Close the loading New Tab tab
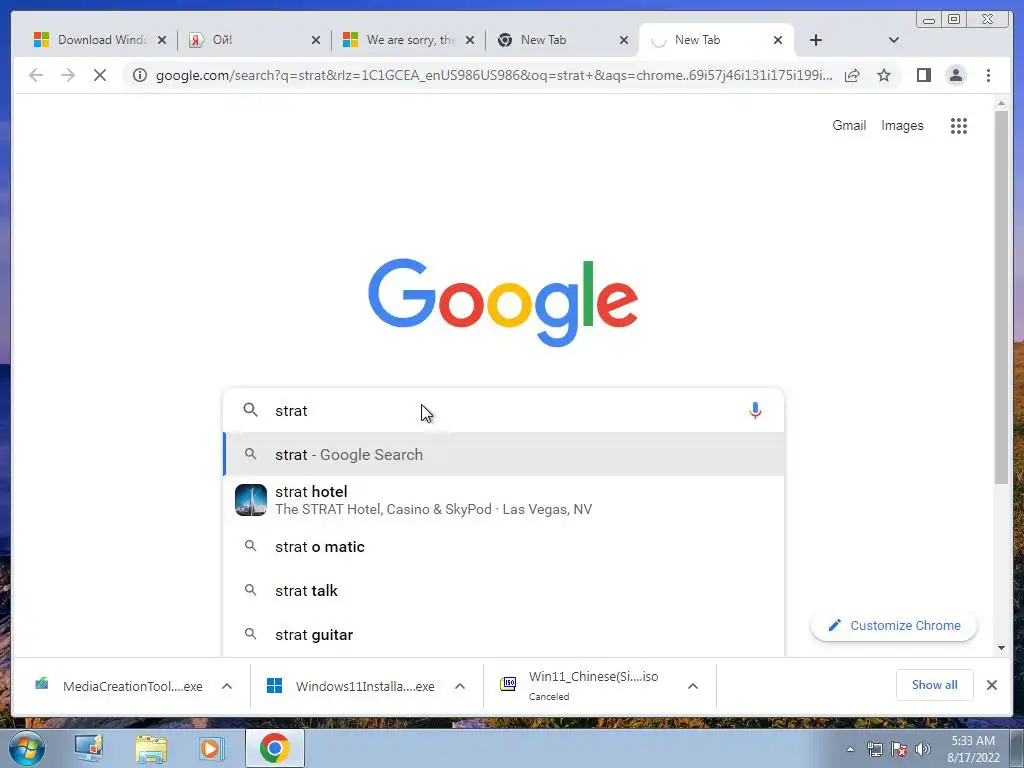 [778, 40]
